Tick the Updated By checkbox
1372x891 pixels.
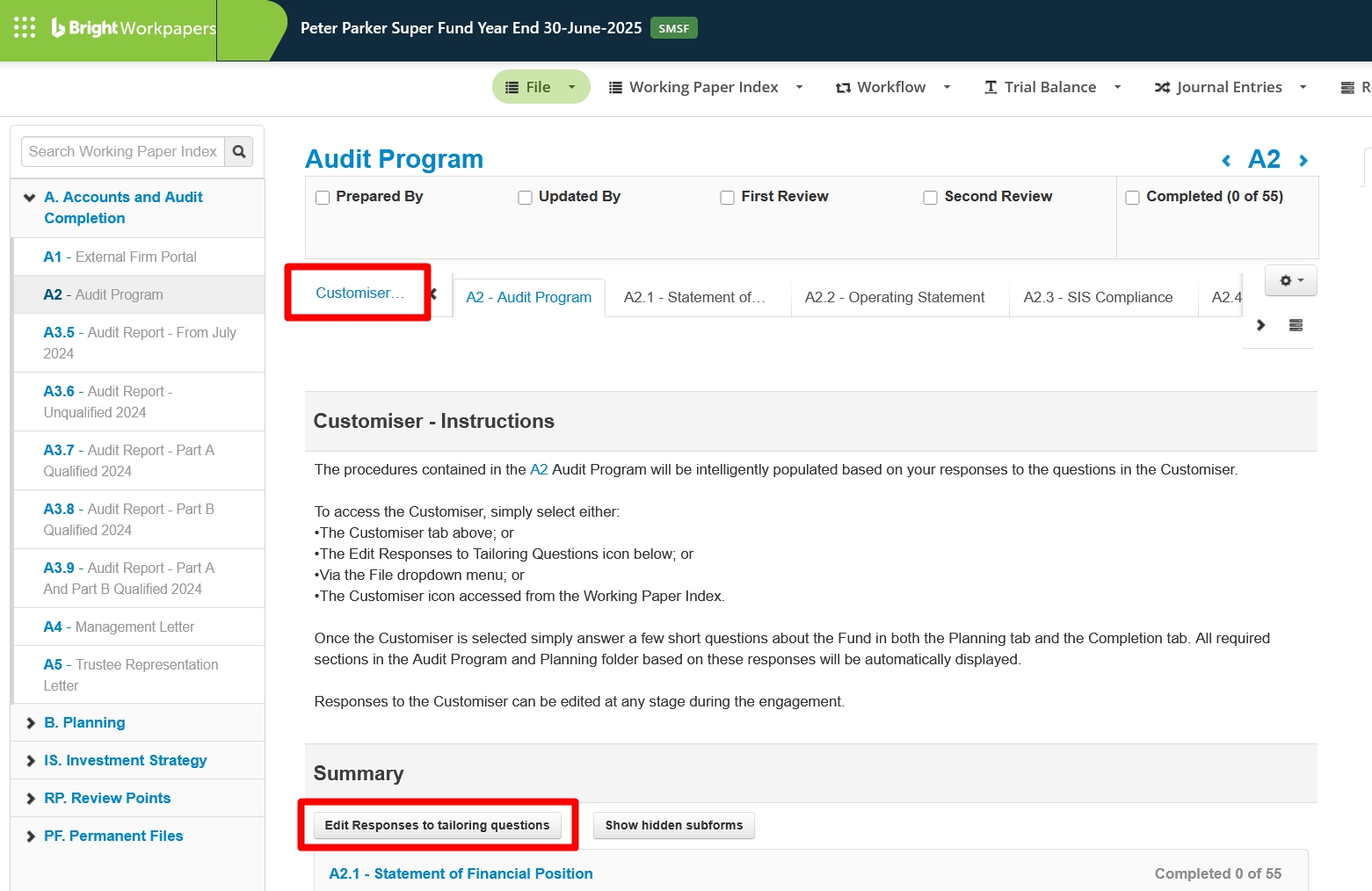525,198
